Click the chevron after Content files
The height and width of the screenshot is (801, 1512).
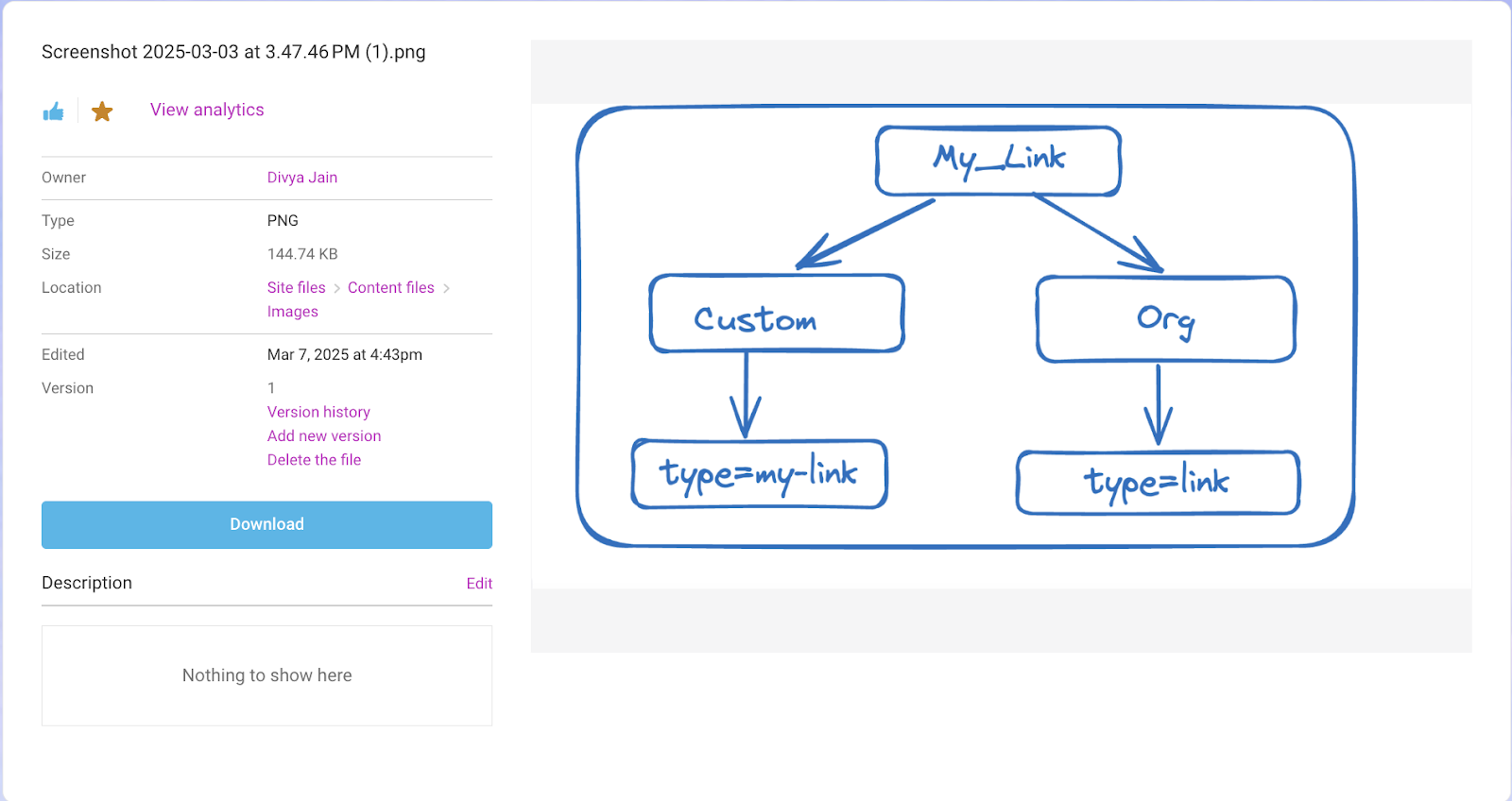446,288
